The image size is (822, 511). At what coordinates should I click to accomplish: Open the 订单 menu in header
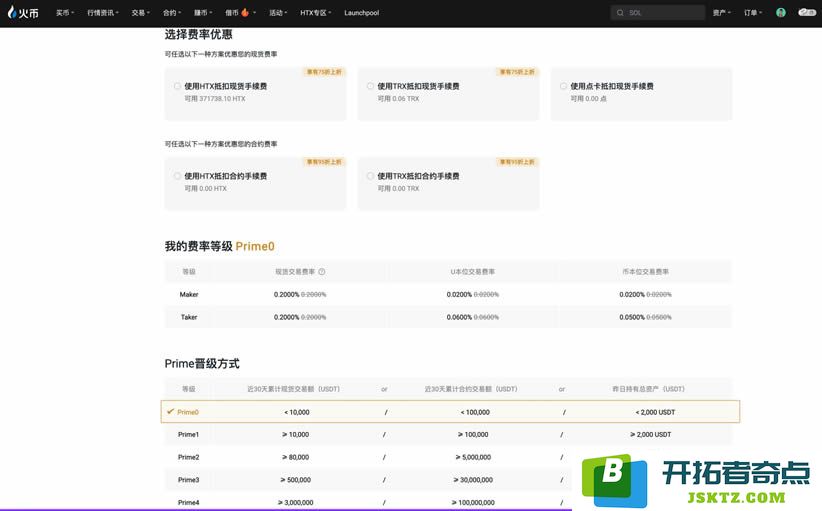pos(753,13)
